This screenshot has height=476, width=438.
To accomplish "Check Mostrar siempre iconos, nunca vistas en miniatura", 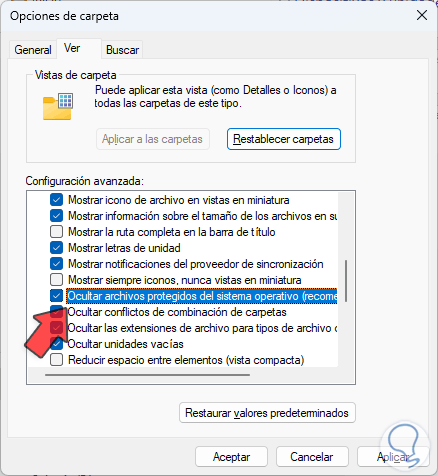I will 57,280.
